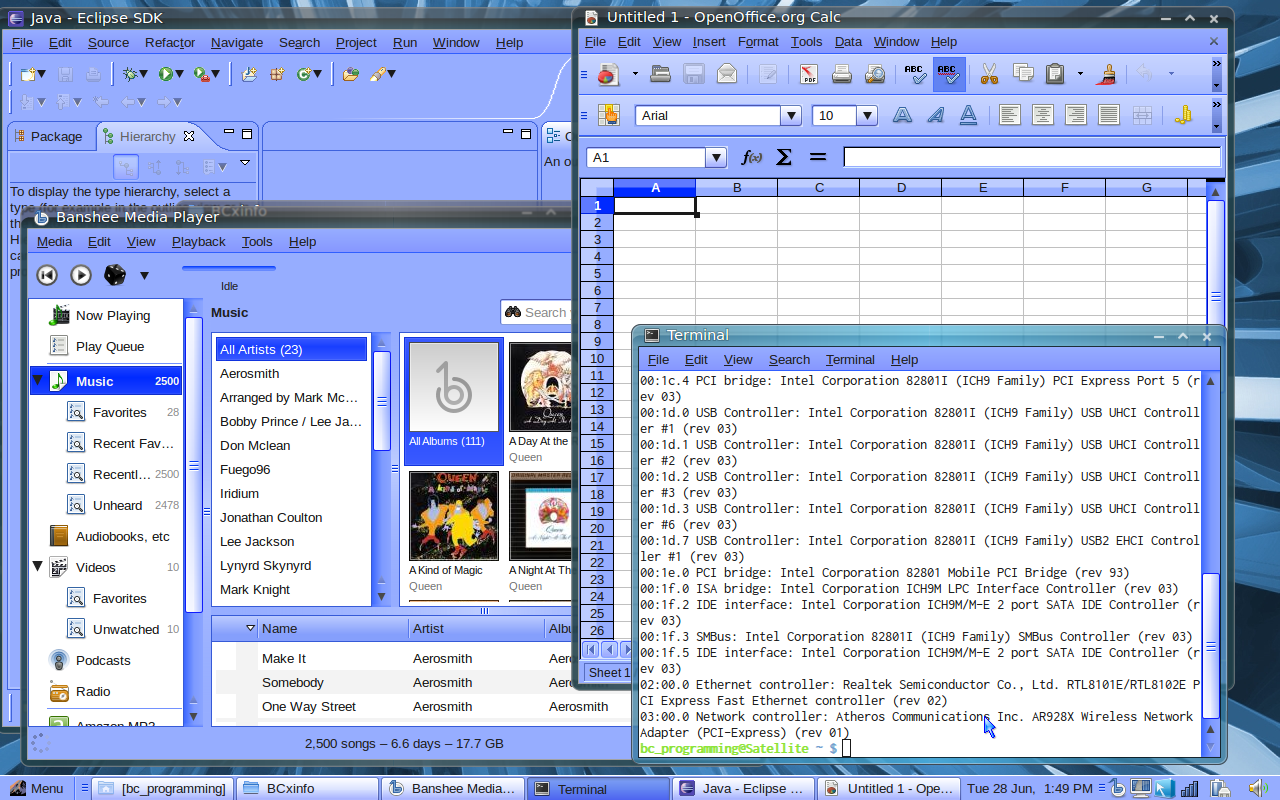Open the shuffle mode dropdown arrow in Banshee
Screen dimensions: 1280x800
pos(144,276)
